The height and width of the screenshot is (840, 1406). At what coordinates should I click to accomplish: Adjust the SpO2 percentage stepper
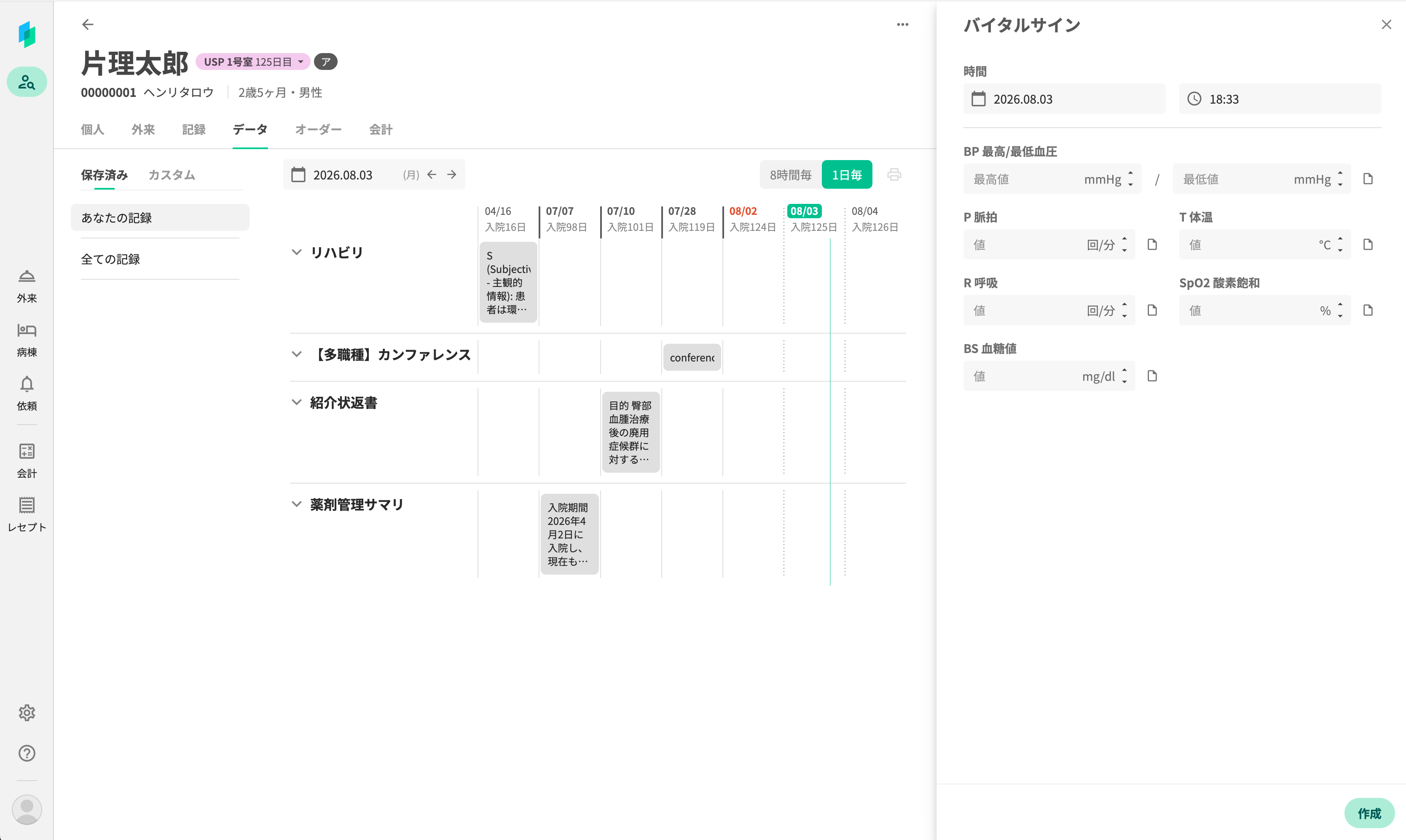[x=1340, y=310]
